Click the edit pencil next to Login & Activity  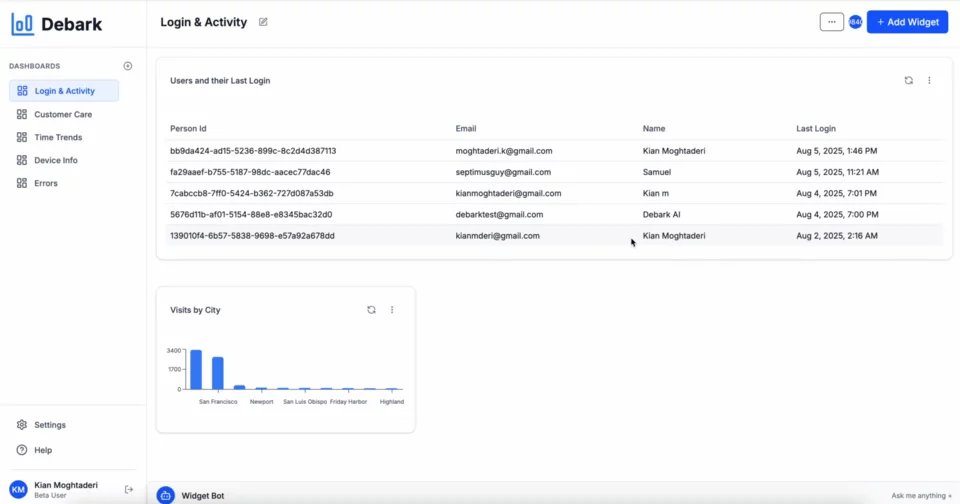coord(263,22)
